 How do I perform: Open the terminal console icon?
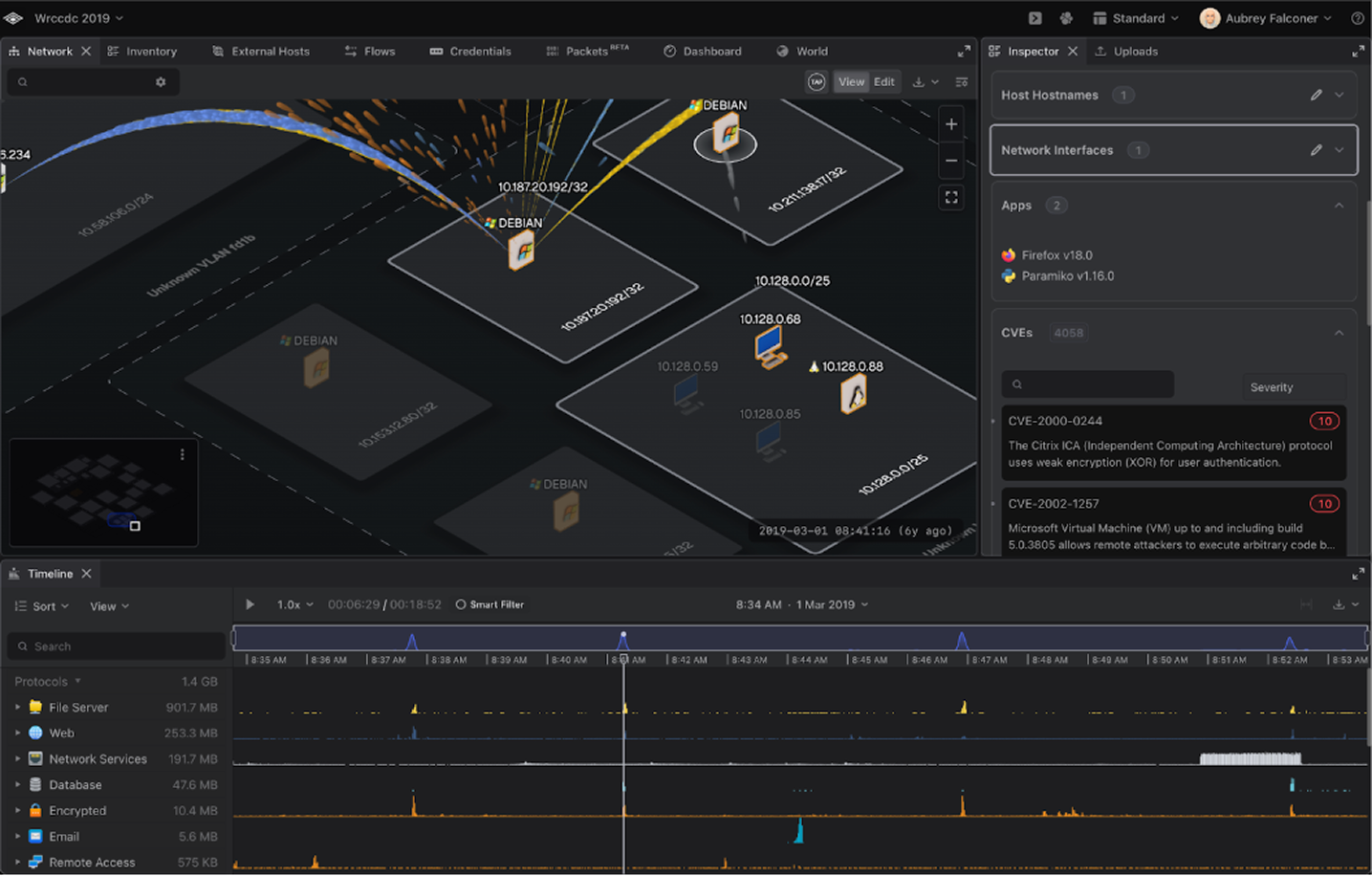pyautogui.click(x=1034, y=18)
